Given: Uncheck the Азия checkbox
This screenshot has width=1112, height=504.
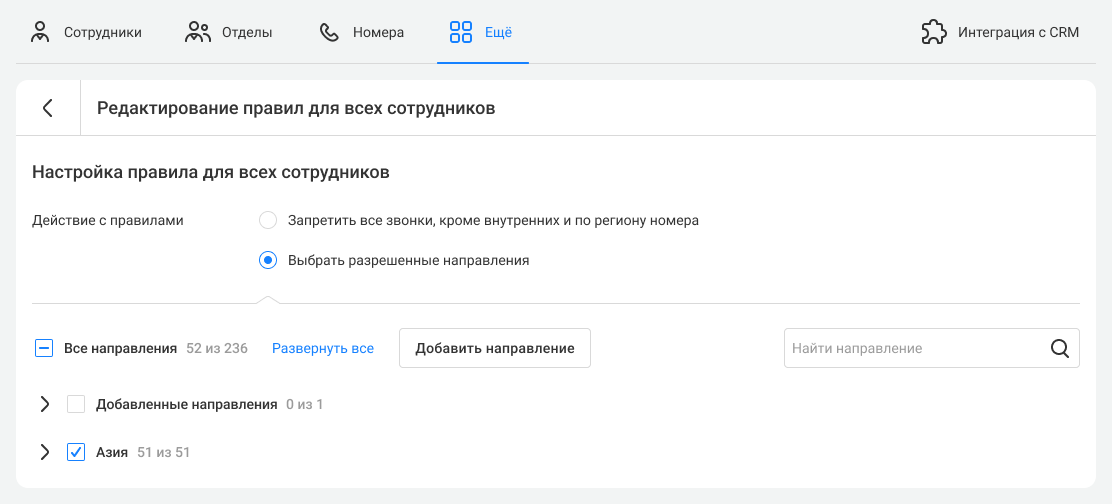Looking at the screenshot, I should pyautogui.click(x=76, y=452).
